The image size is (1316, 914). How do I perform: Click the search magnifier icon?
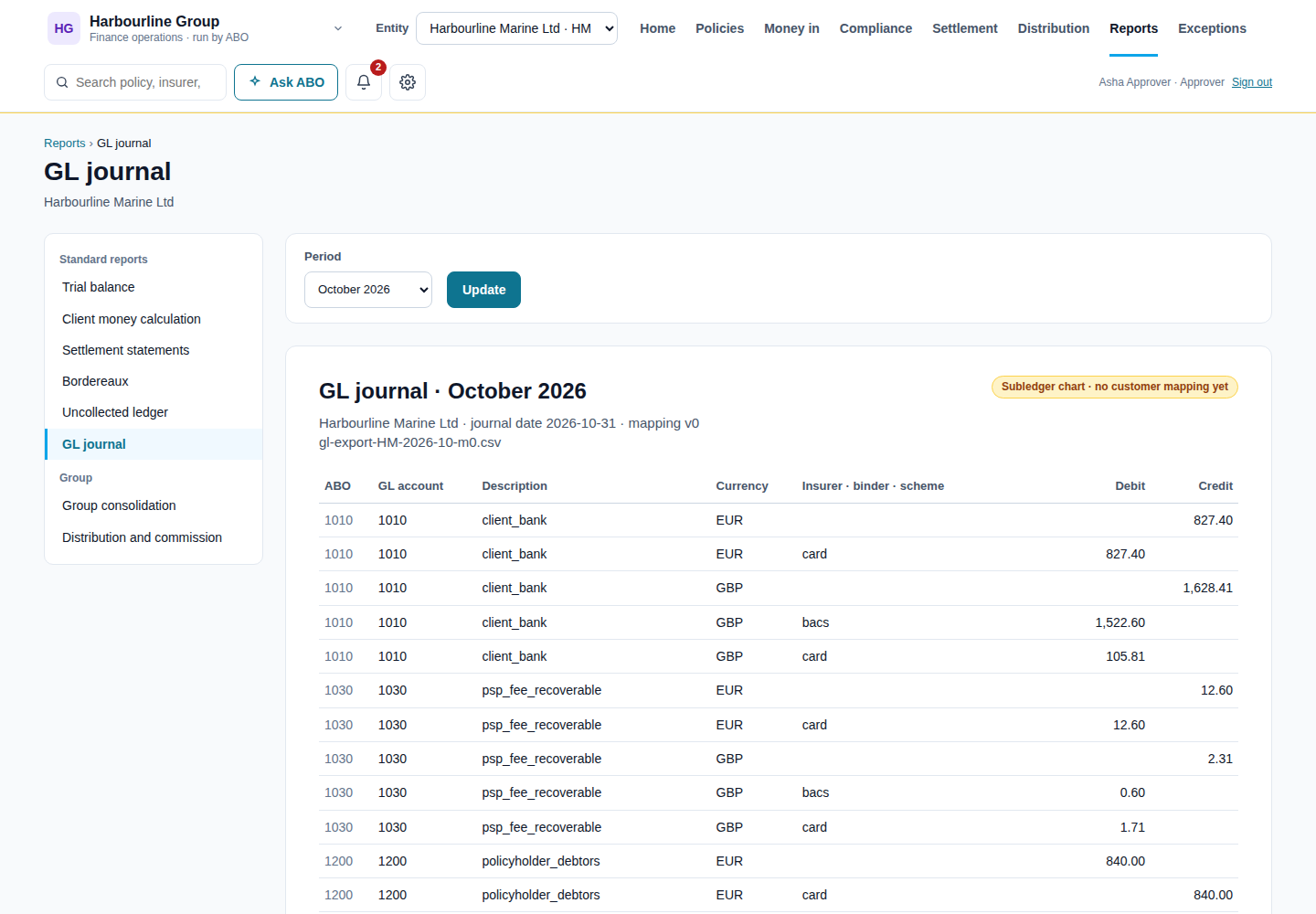[x=62, y=82]
